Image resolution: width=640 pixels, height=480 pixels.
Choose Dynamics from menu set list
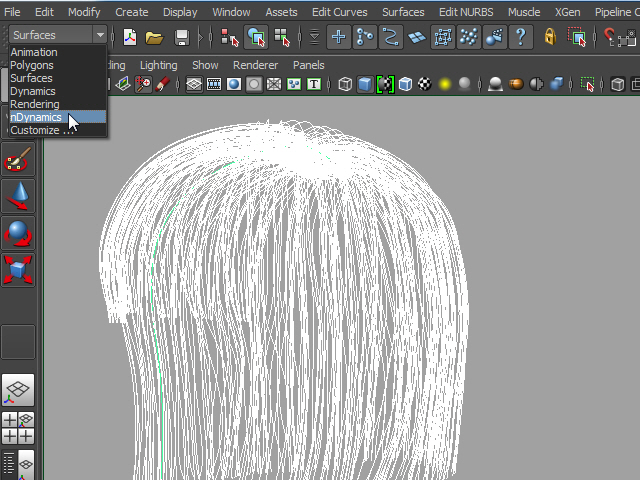[x=33, y=91]
